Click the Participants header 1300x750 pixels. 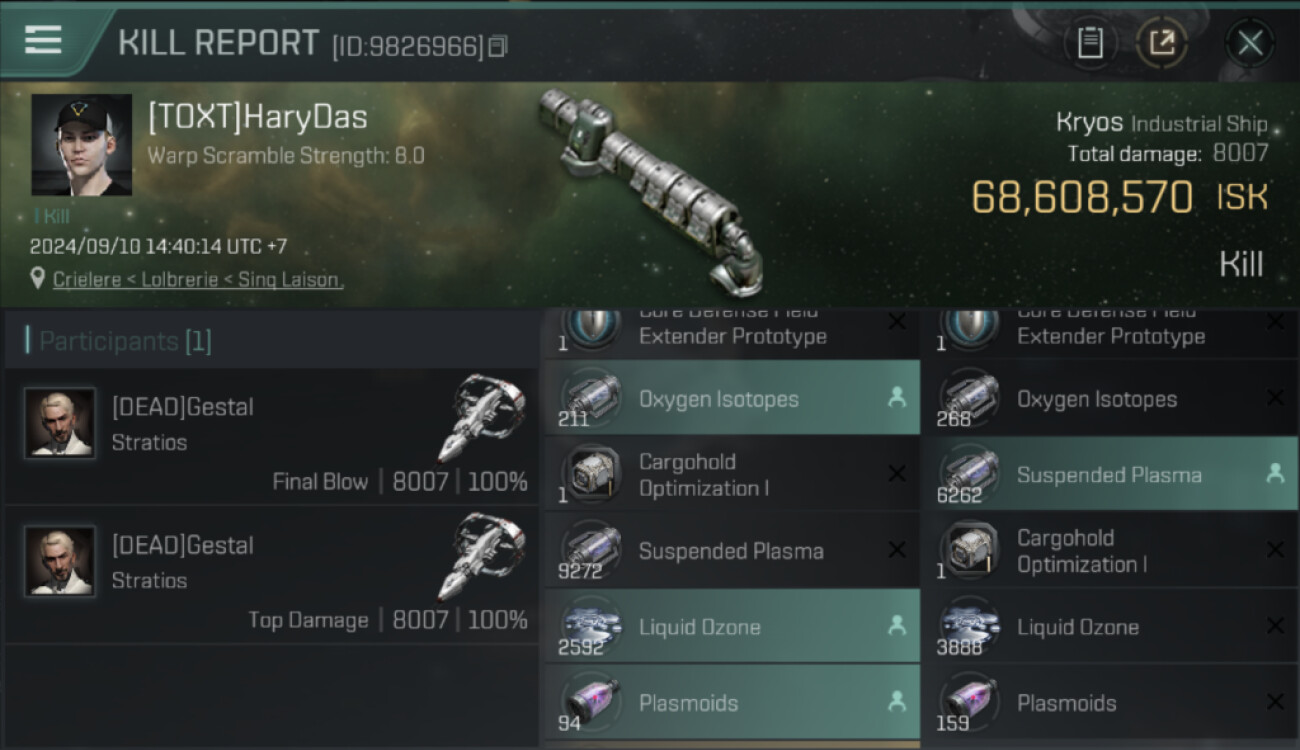point(125,341)
